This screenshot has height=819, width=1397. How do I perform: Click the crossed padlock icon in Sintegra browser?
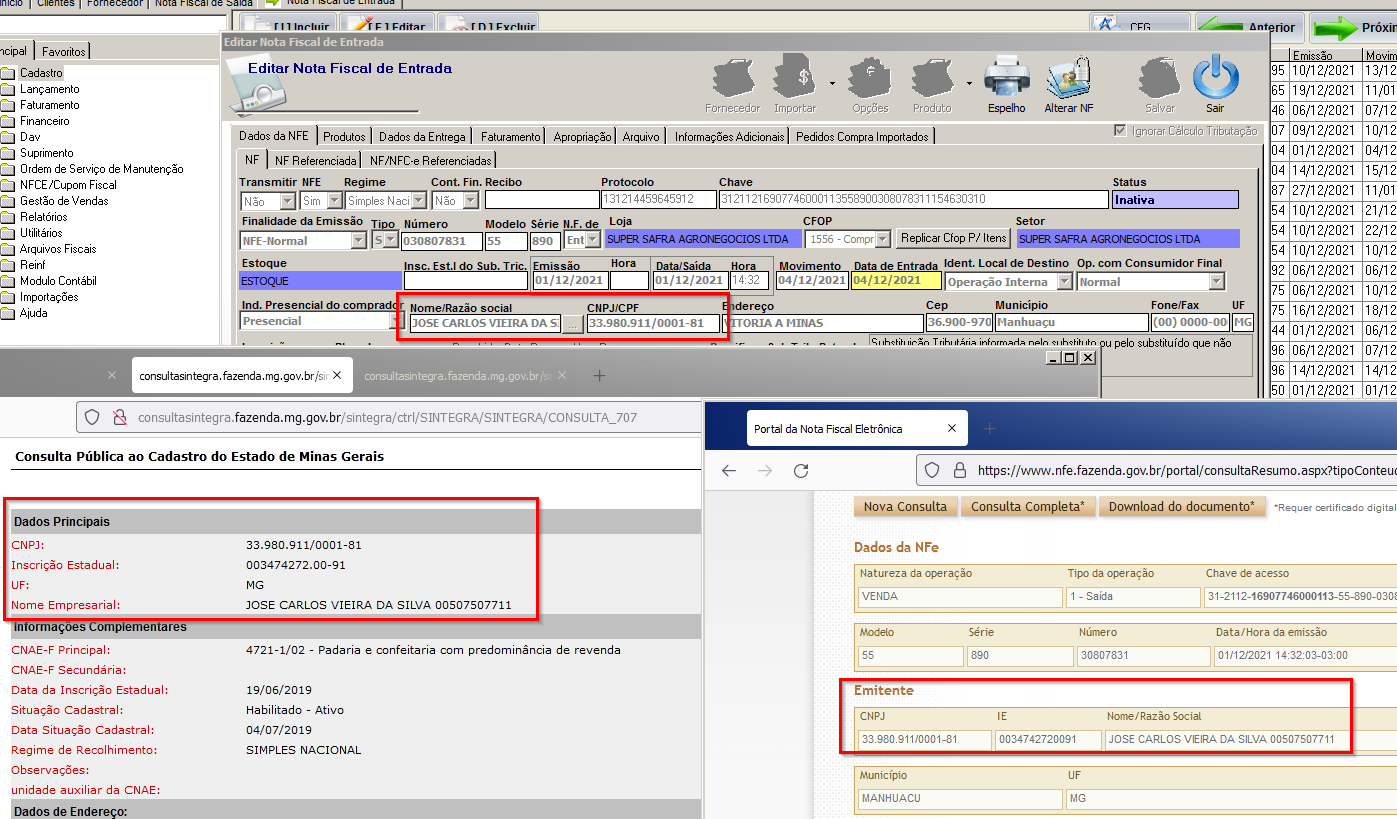119,417
